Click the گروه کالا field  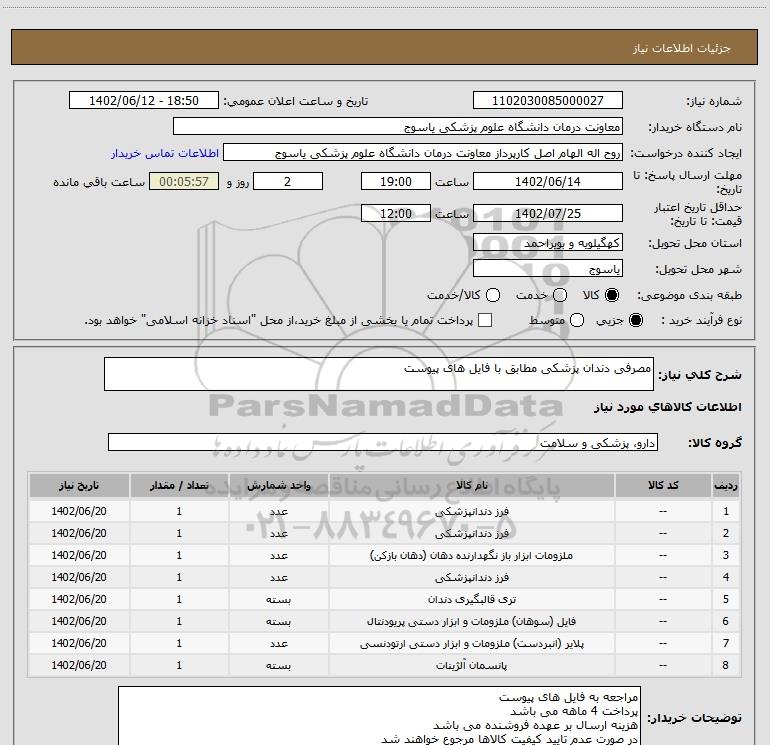(x=383, y=442)
